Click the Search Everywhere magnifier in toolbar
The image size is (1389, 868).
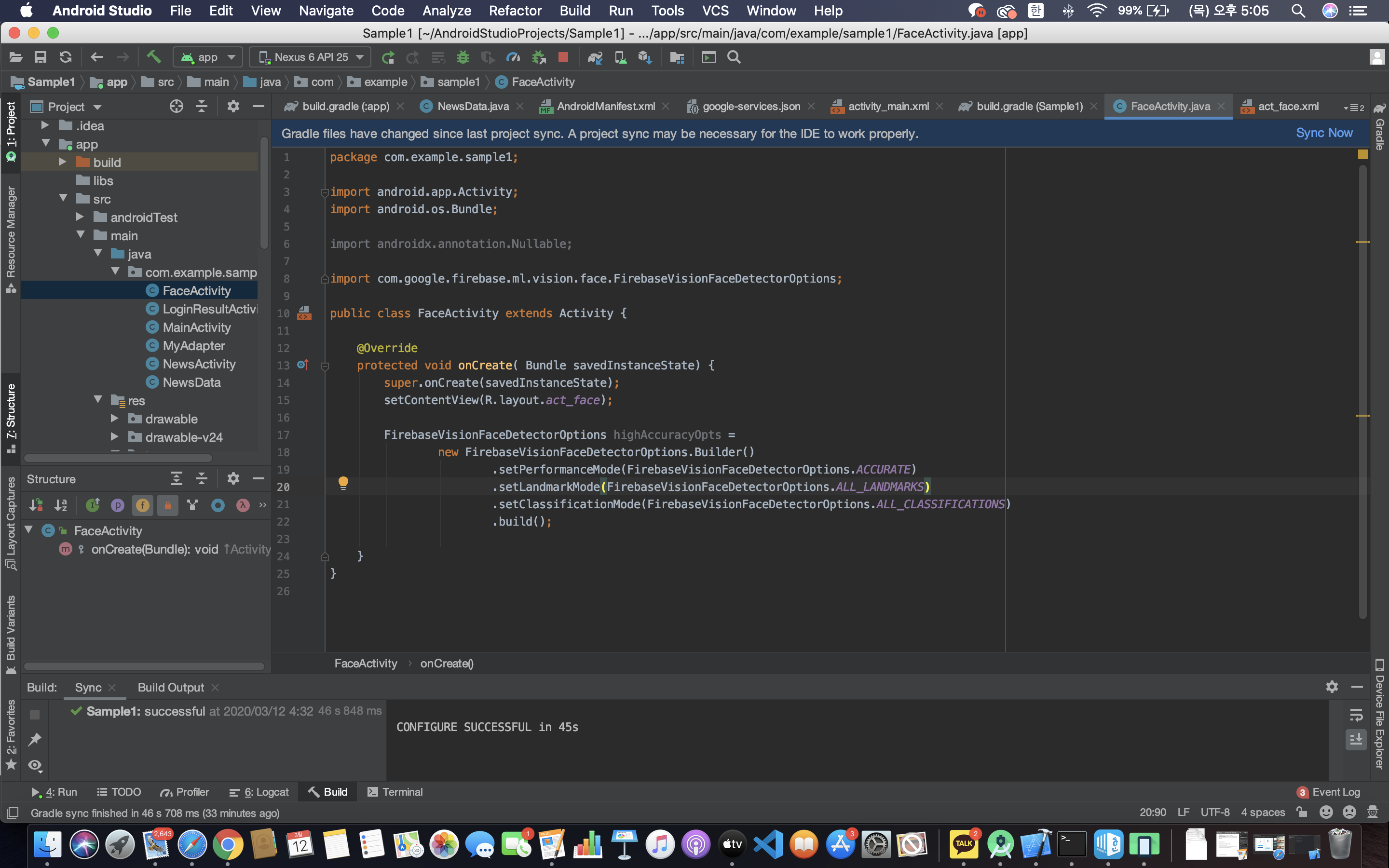[x=734, y=57]
